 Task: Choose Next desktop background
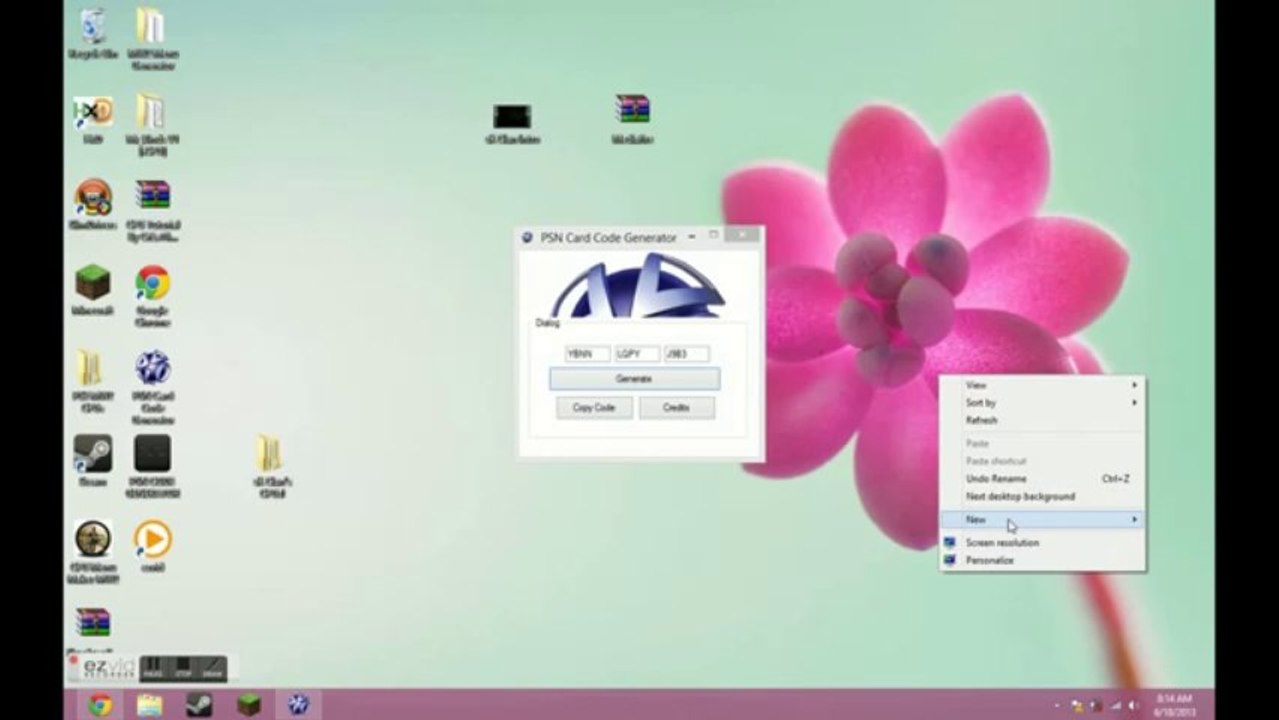(1042, 496)
